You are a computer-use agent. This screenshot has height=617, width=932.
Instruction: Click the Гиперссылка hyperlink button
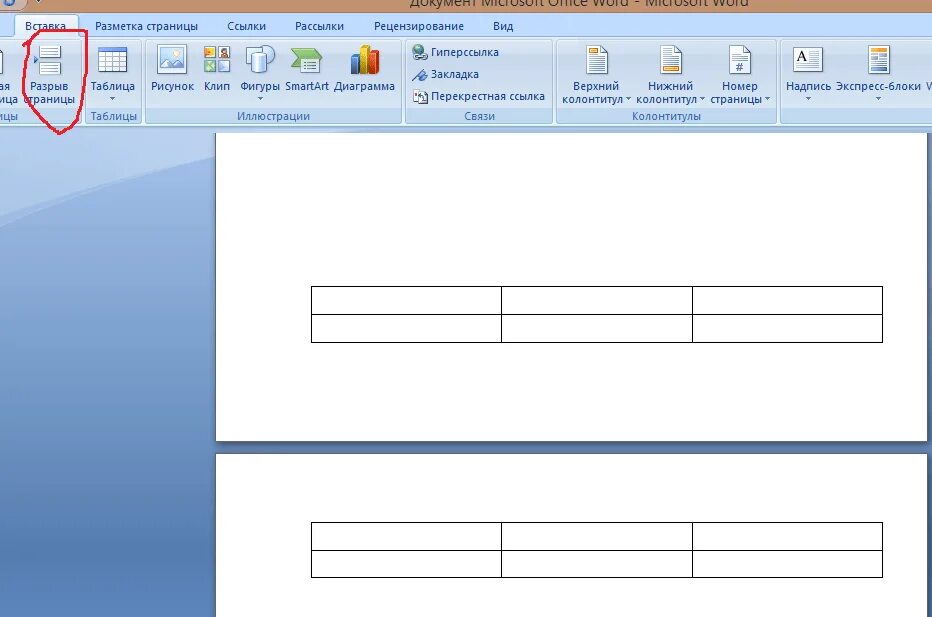tap(455, 52)
